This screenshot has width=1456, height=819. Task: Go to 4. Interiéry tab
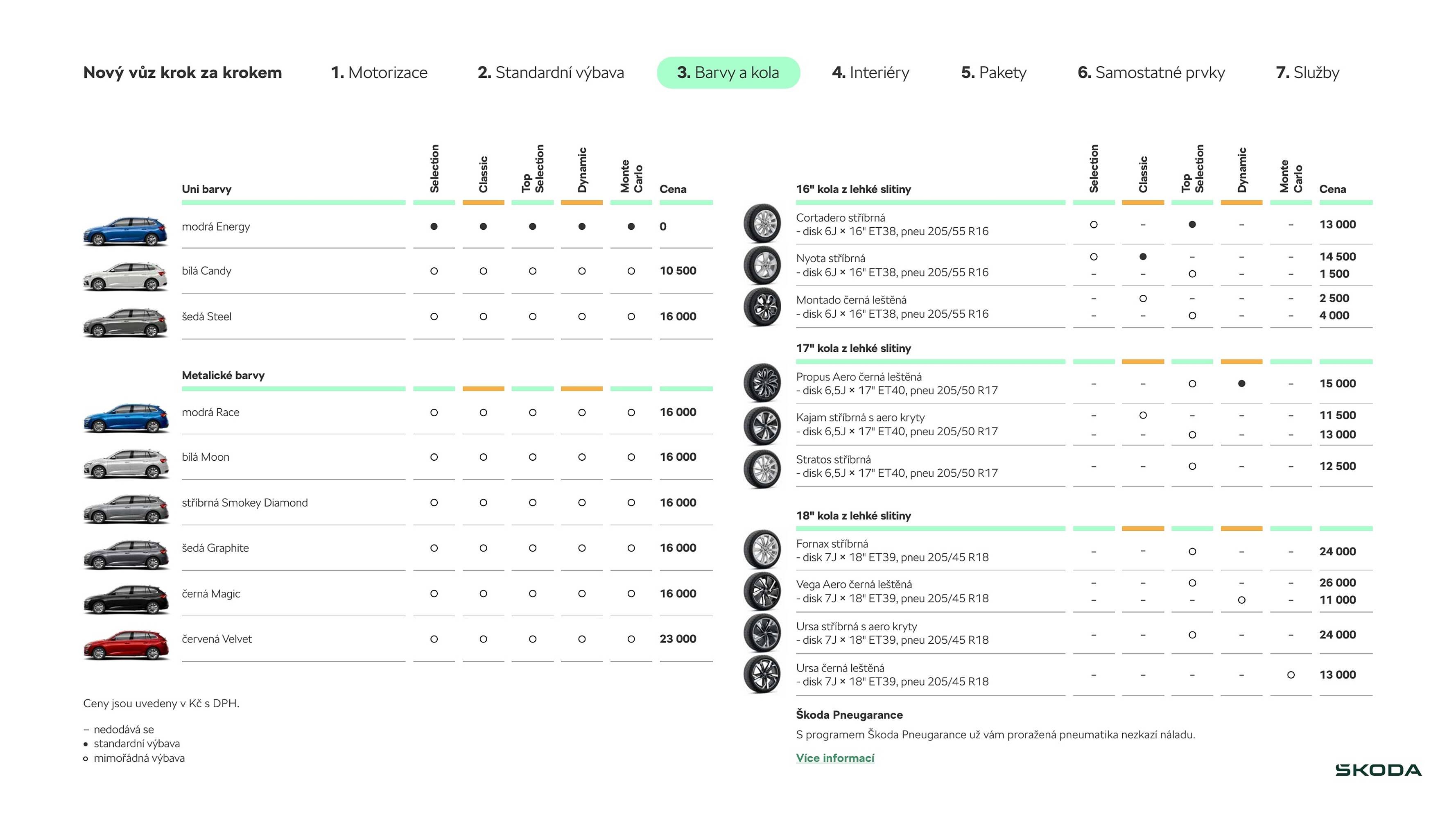tap(870, 72)
